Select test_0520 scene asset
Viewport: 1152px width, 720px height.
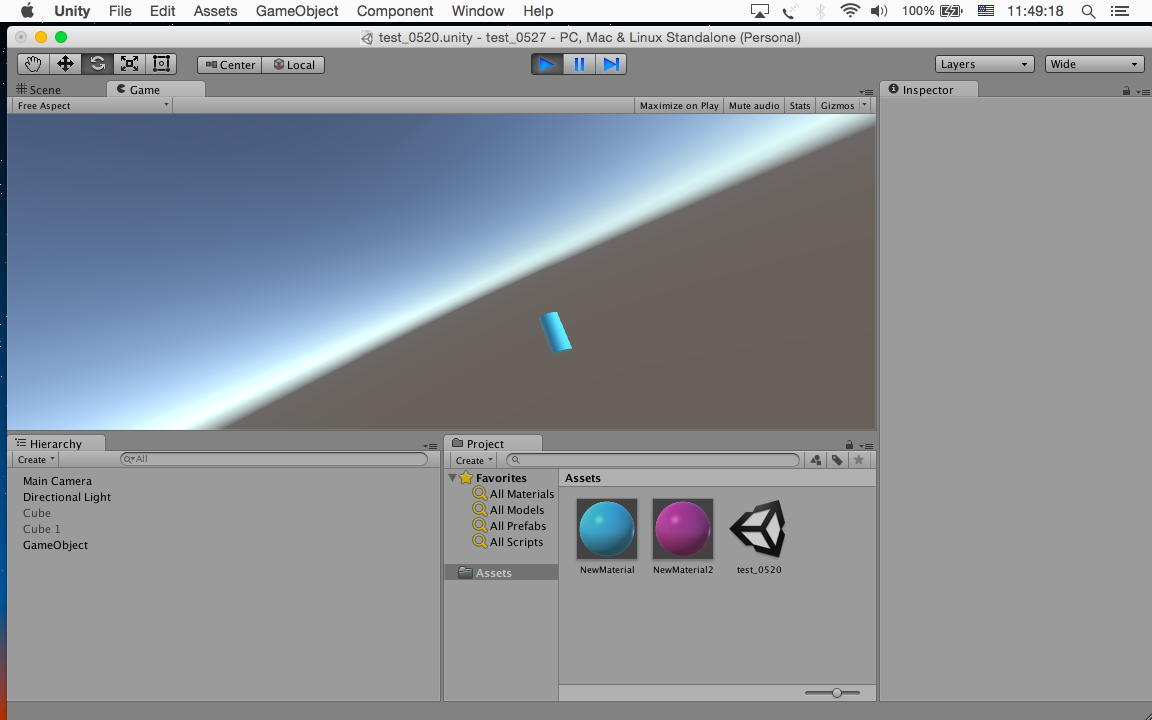click(x=759, y=536)
